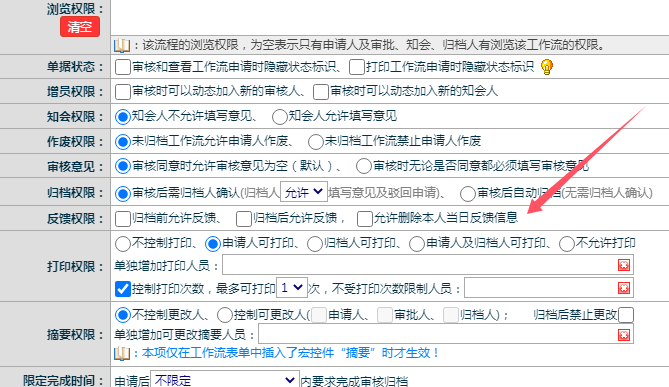Viewport: 669px width, 387px height.
Task: Select 控制可更改人 radio option
Action: point(224,315)
